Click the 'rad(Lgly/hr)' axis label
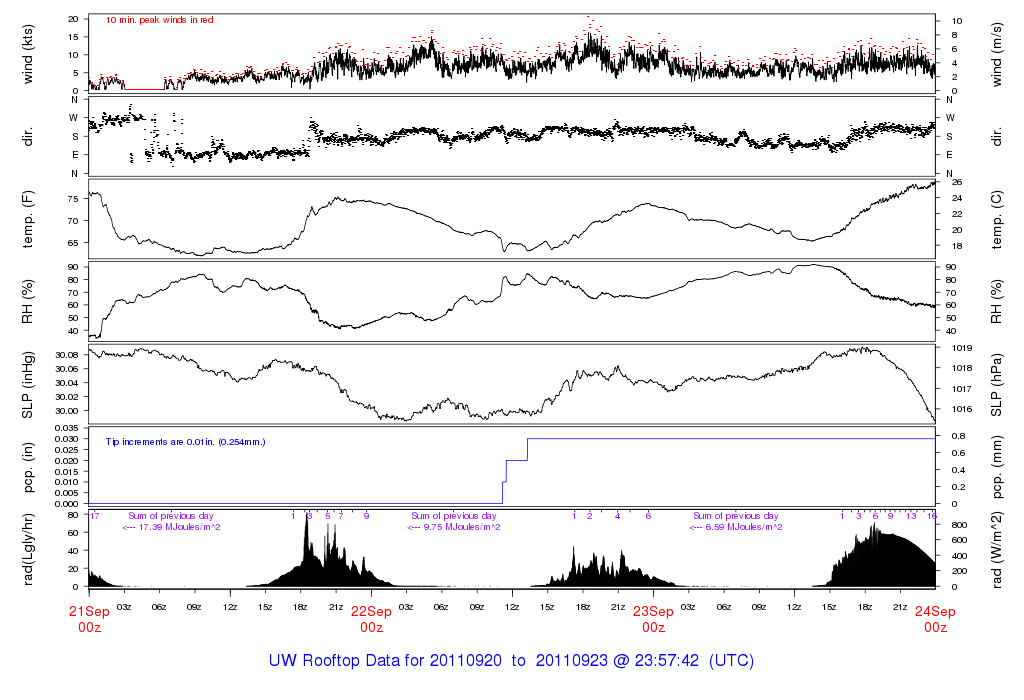The width and height of the screenshot is (1024, 700). [27, 549]
